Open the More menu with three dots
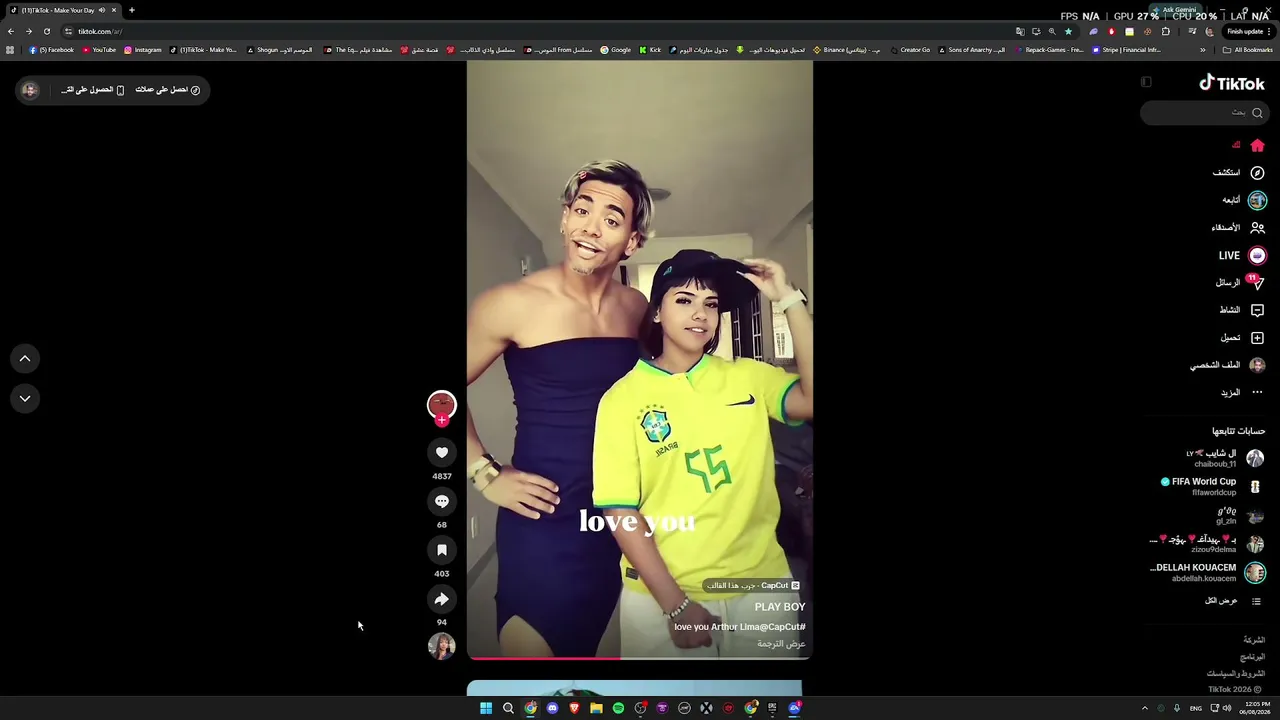 pos(1257,392)
